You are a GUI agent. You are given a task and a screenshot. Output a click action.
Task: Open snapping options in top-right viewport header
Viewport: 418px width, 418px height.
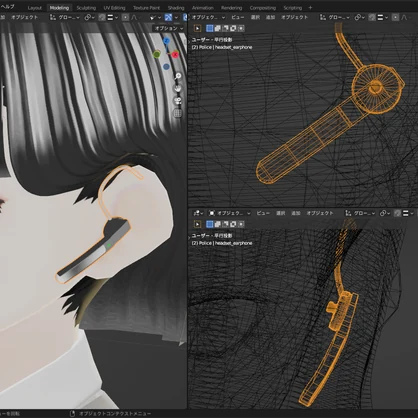pos(383,17)
